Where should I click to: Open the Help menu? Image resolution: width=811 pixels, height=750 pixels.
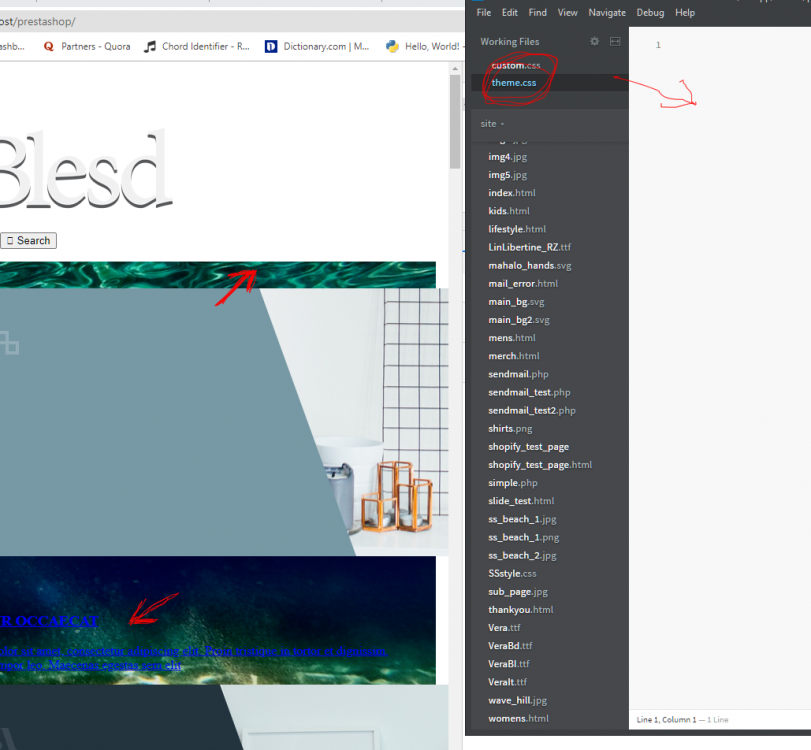(x=685, y=12)
